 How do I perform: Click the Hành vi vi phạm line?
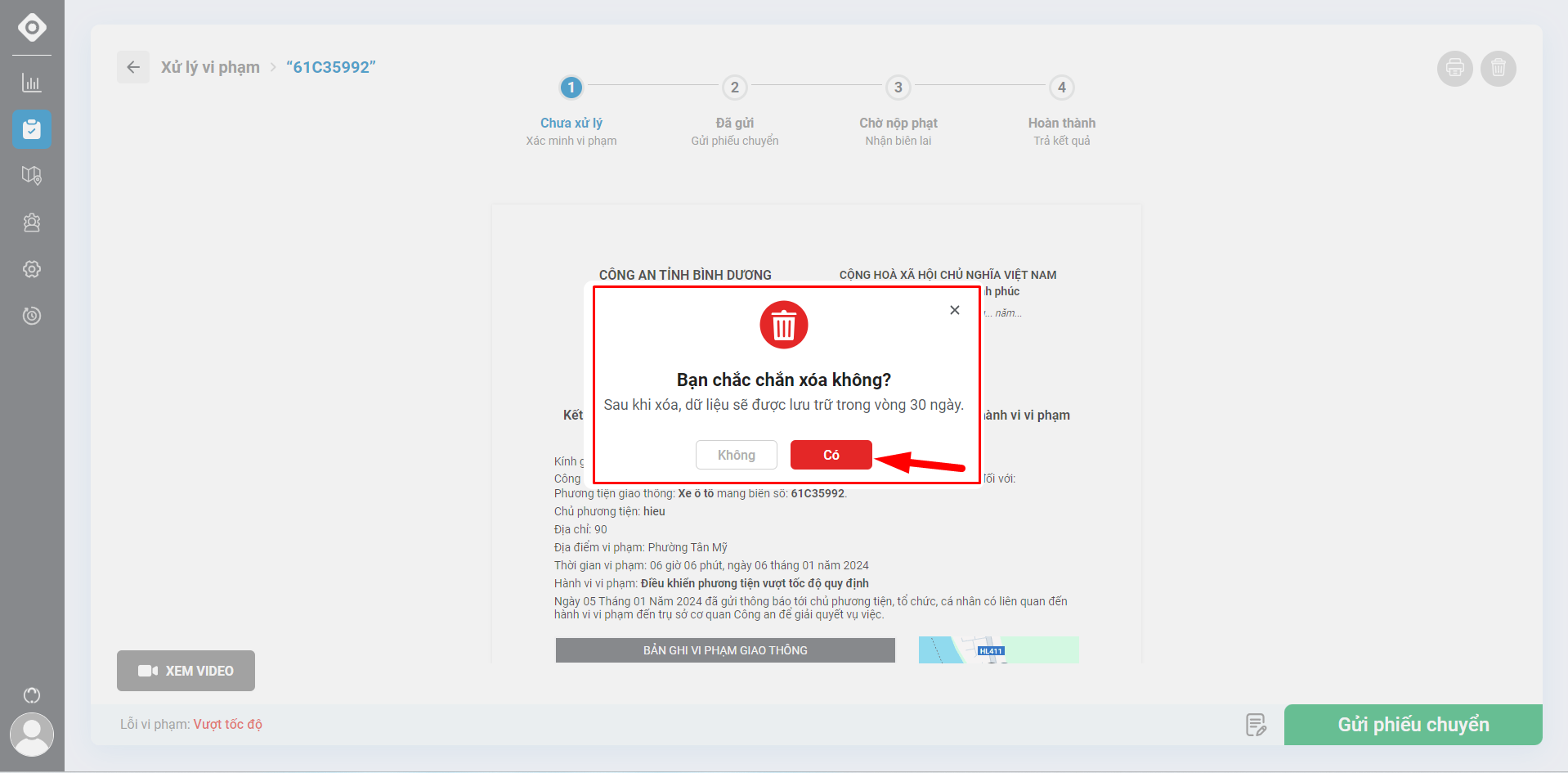click(x=711, y=583)
